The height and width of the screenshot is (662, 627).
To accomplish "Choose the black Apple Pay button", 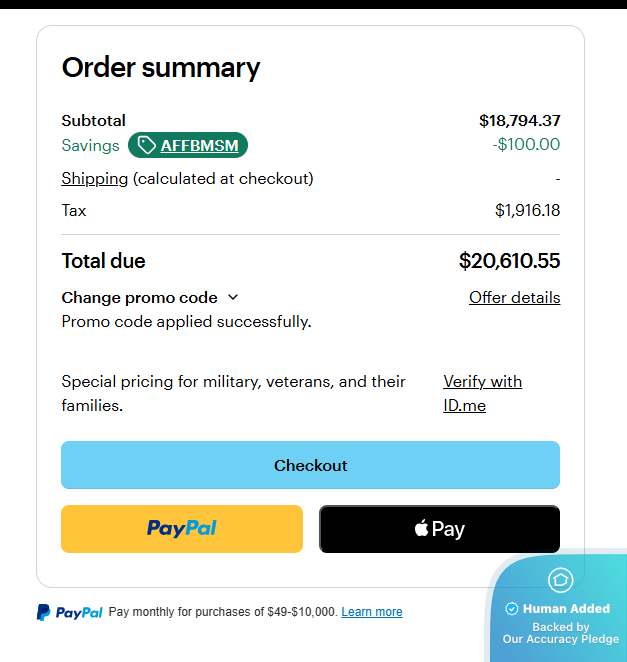I will [439, 529].
